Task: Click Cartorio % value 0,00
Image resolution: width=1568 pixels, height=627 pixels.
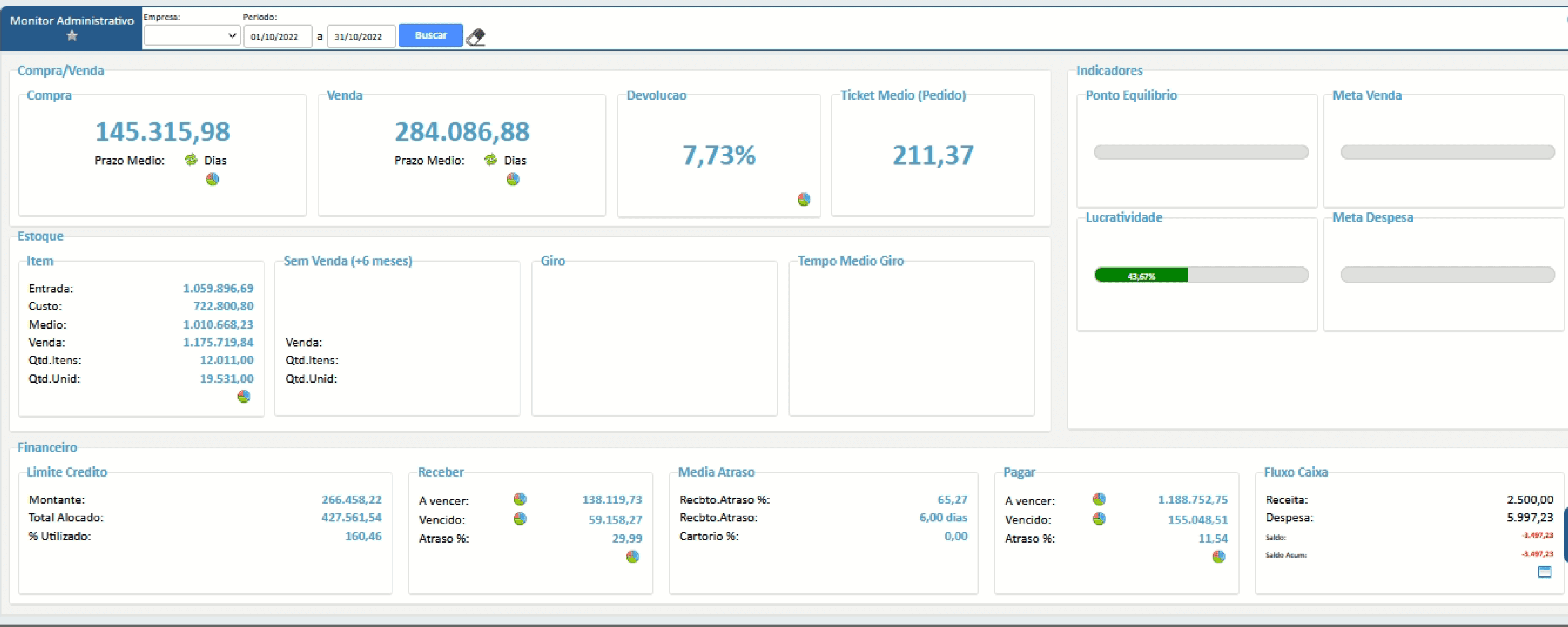Action: pyautogui.click(x=956, y=536)
